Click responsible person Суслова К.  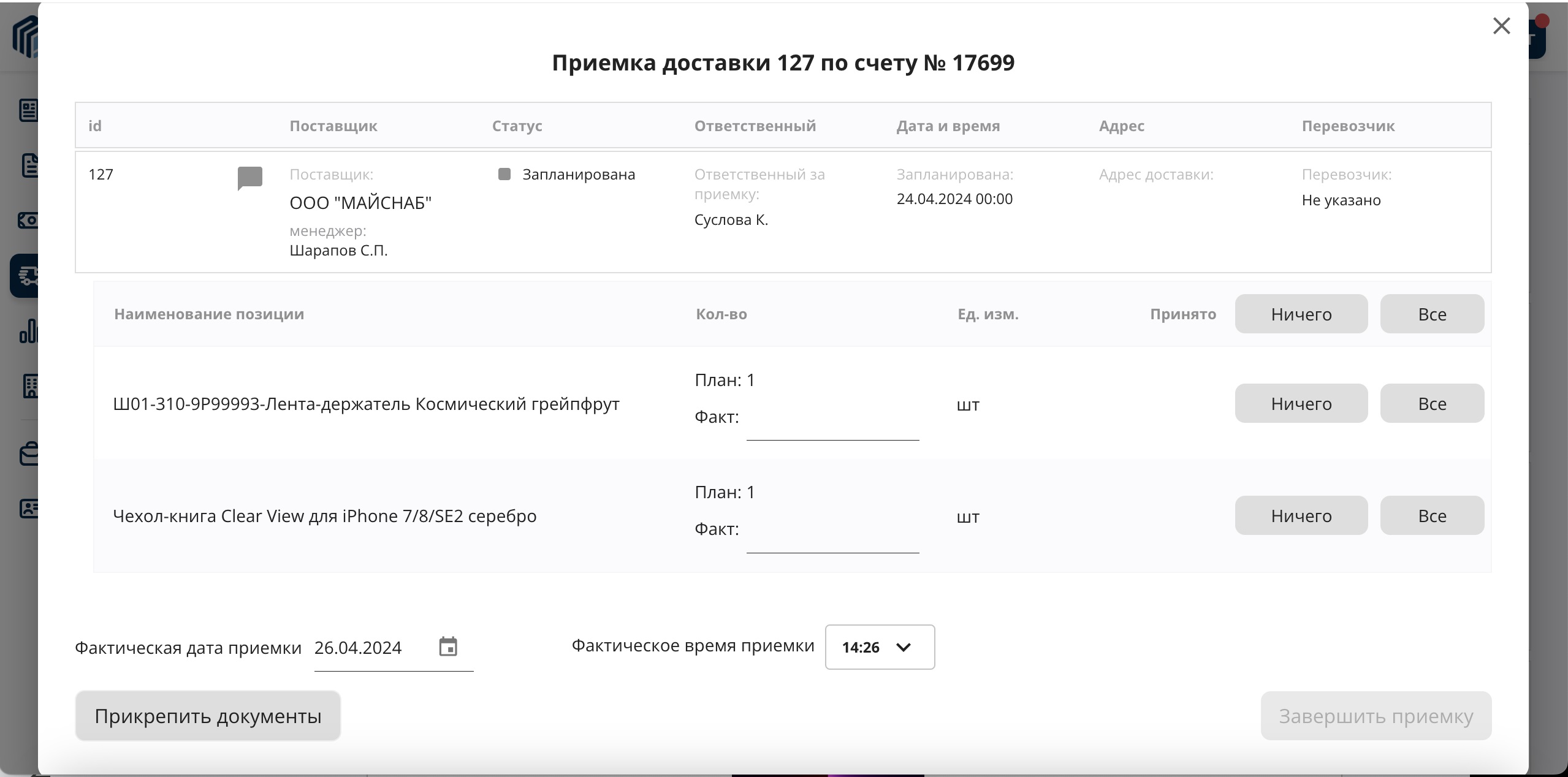(x=731, y=219)
